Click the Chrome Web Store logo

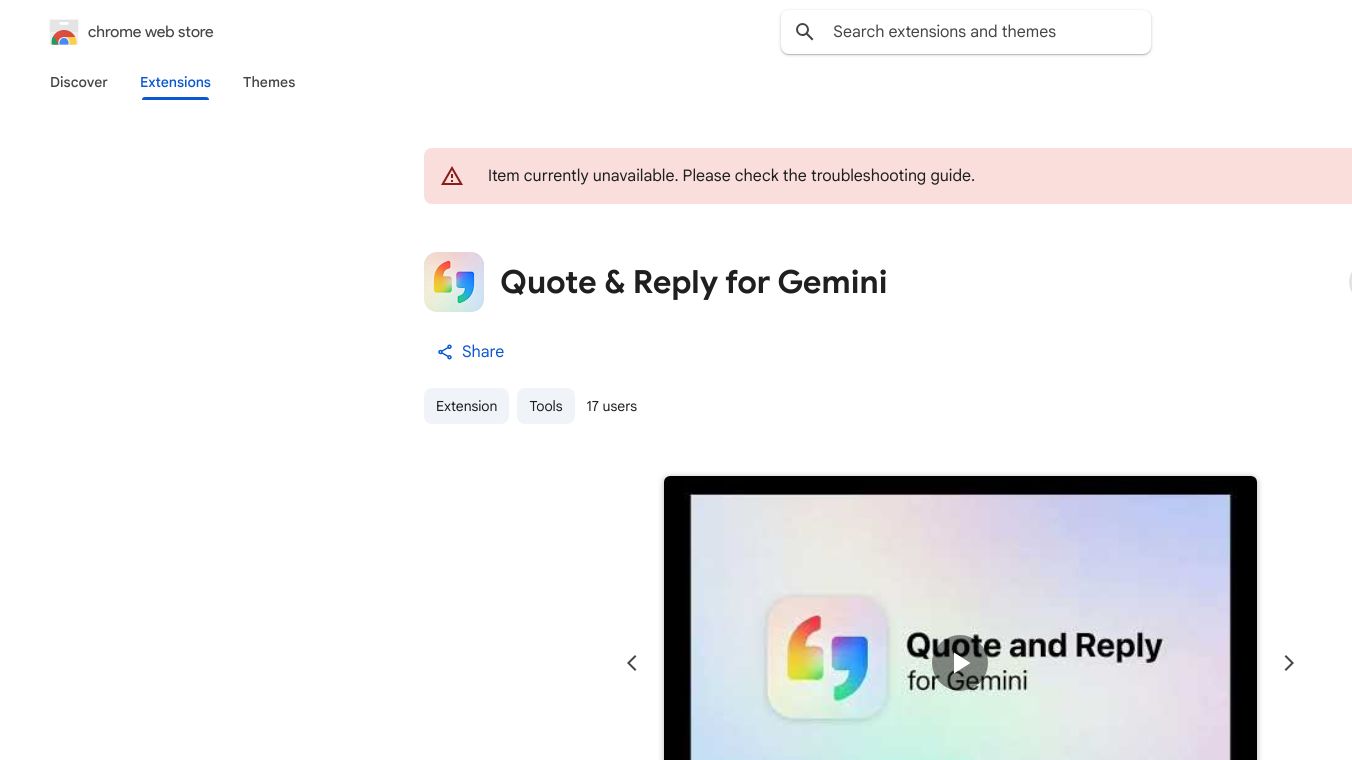pos(63,31)
